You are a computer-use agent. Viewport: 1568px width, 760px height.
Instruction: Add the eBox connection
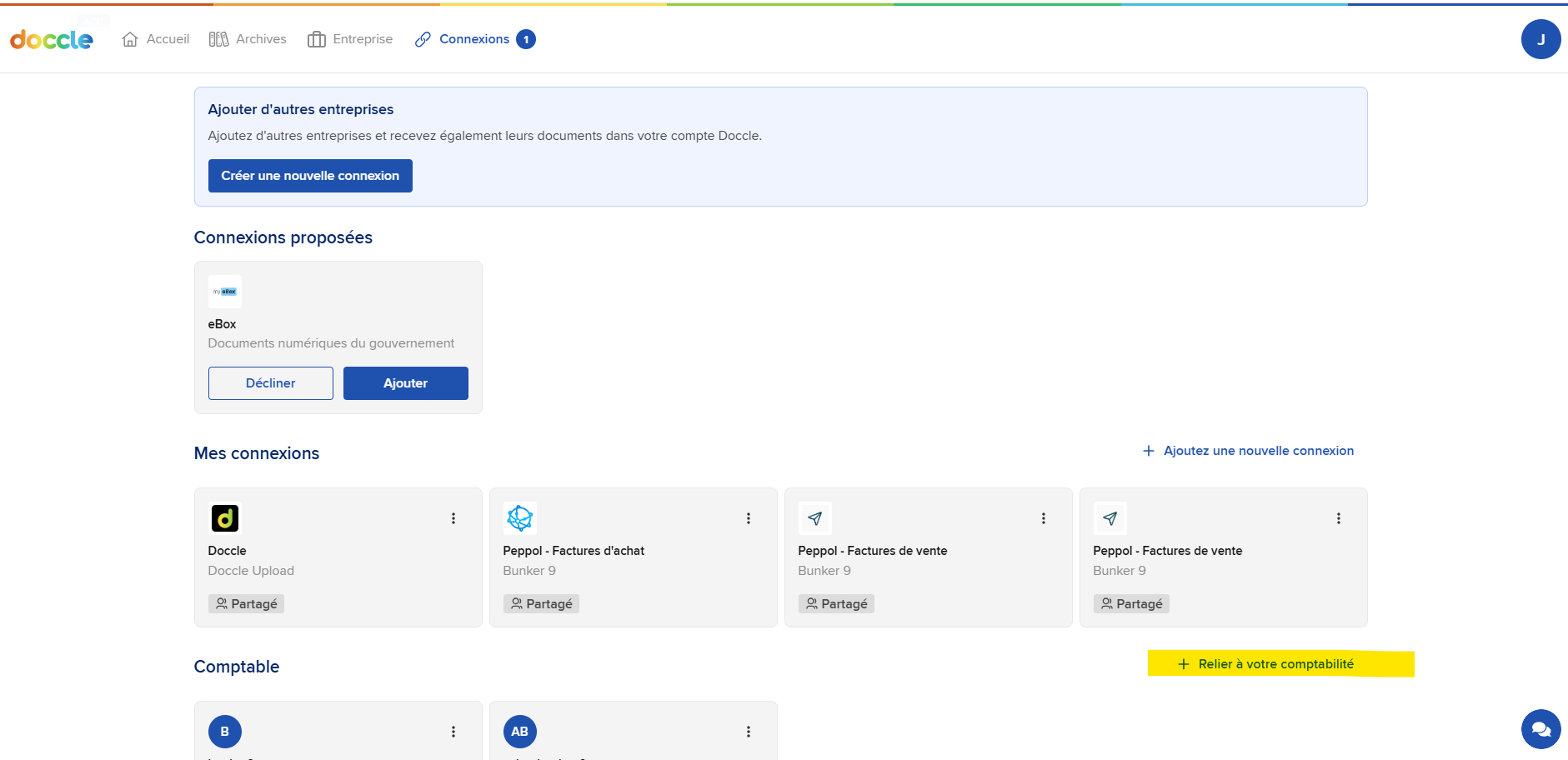[406, 383]
